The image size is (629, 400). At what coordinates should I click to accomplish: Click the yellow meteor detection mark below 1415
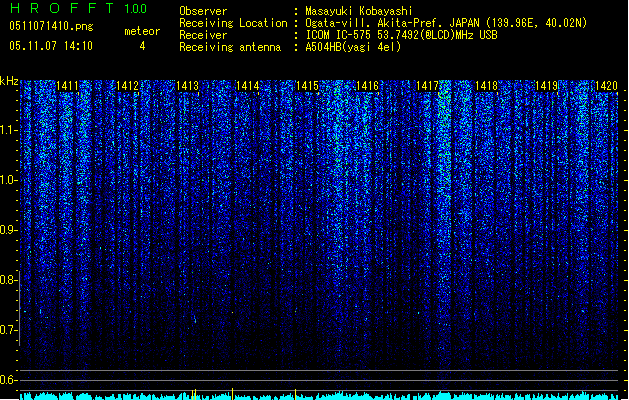[296, 394]
